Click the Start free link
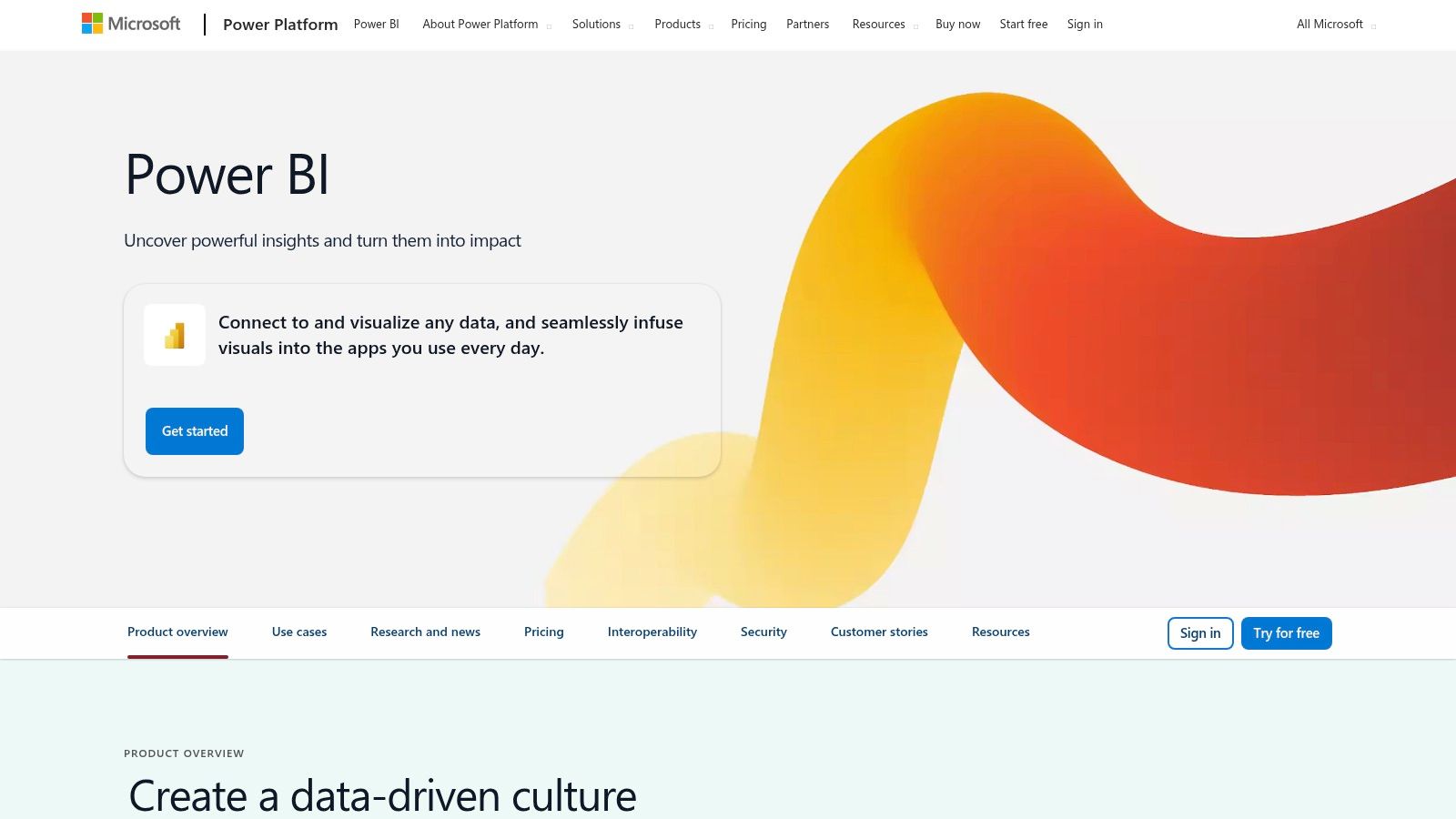 pos(1024,25)
